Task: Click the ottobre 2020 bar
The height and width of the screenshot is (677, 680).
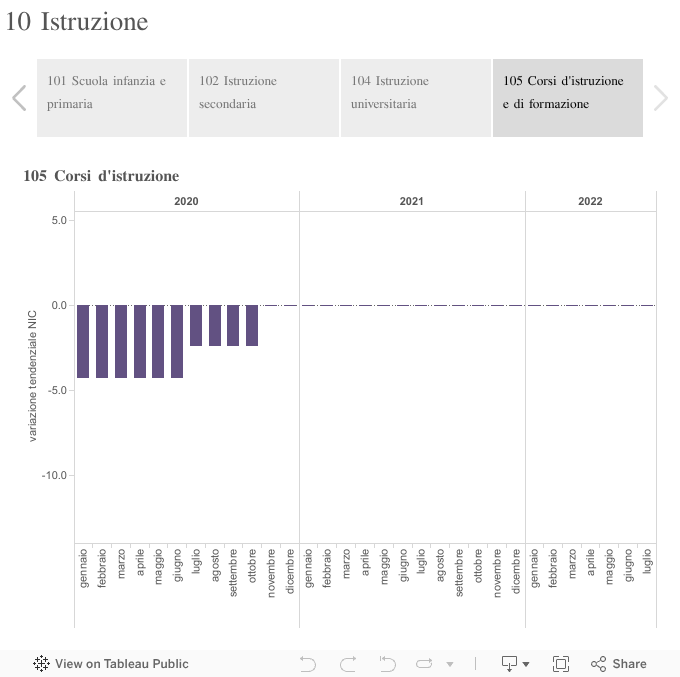Action: pyautogui.click(x=252, y=325)
